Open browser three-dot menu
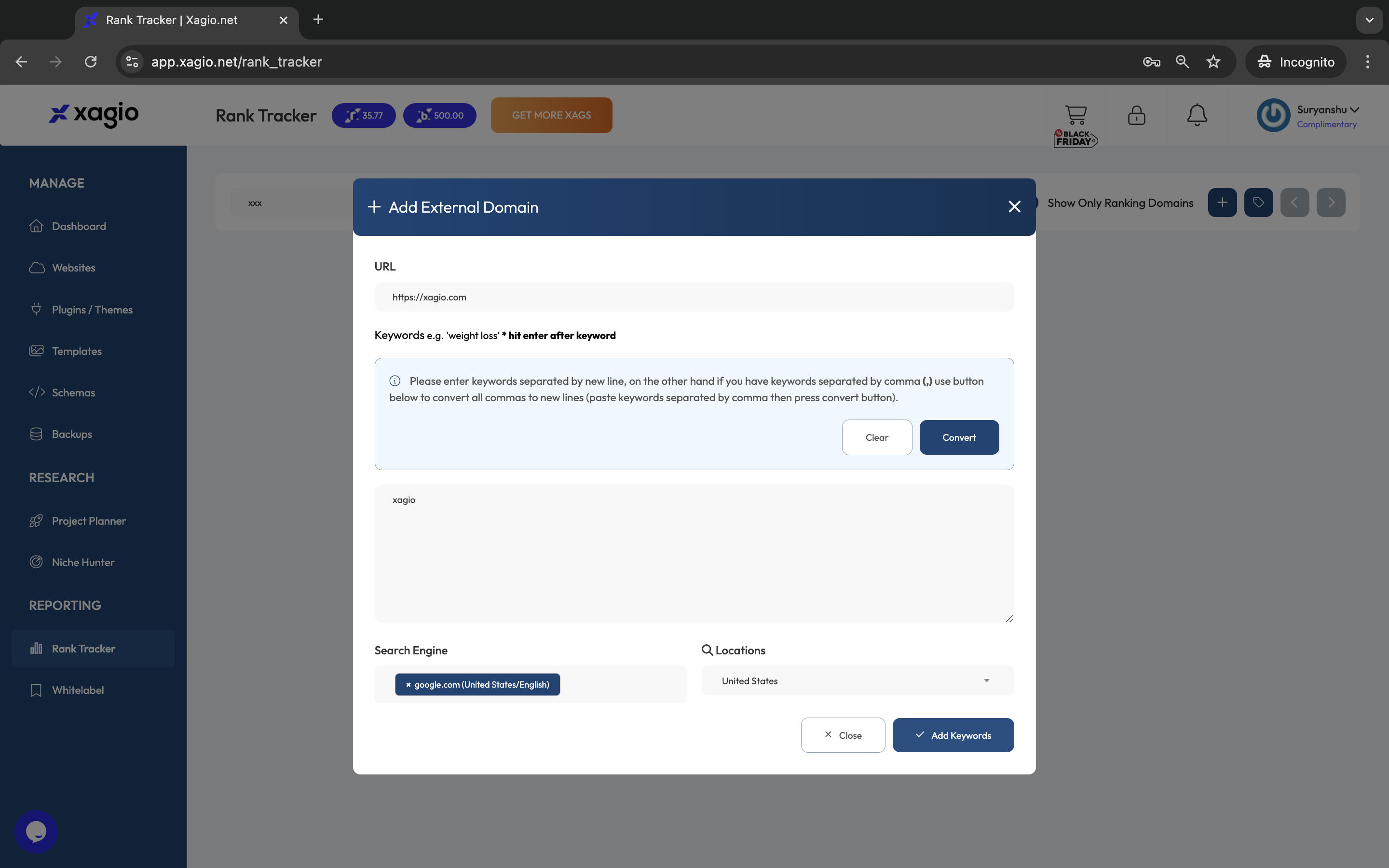The image size is (1389, 868). coord(1368,62)
